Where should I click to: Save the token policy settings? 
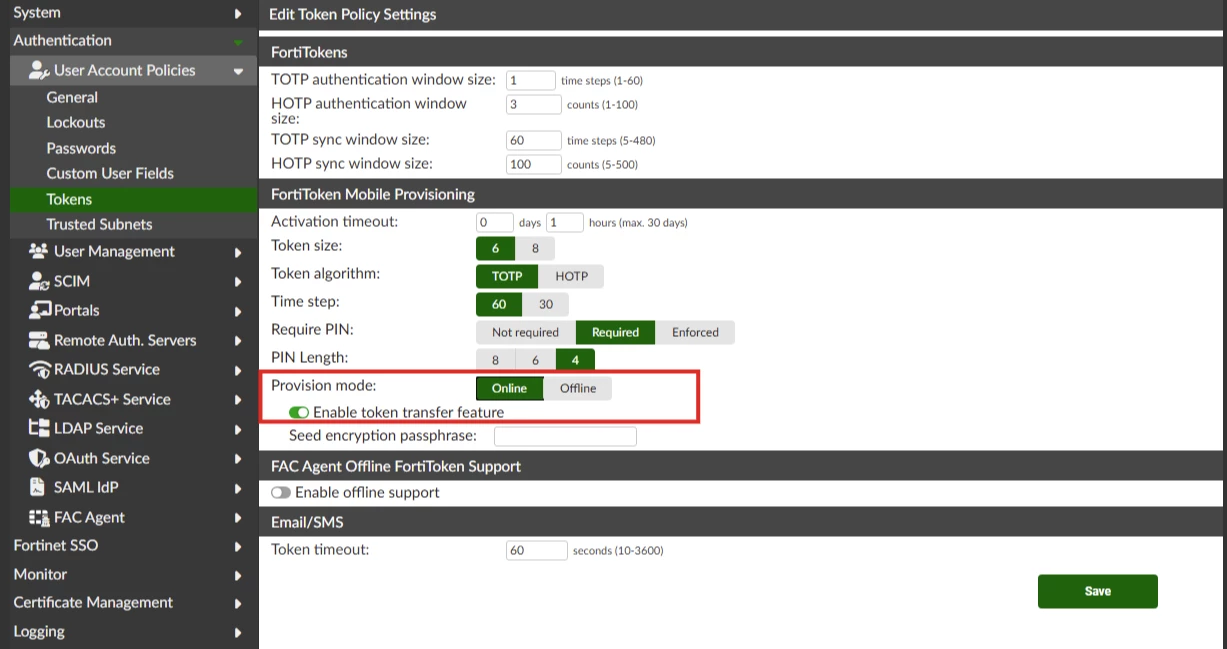point(1097,591)
